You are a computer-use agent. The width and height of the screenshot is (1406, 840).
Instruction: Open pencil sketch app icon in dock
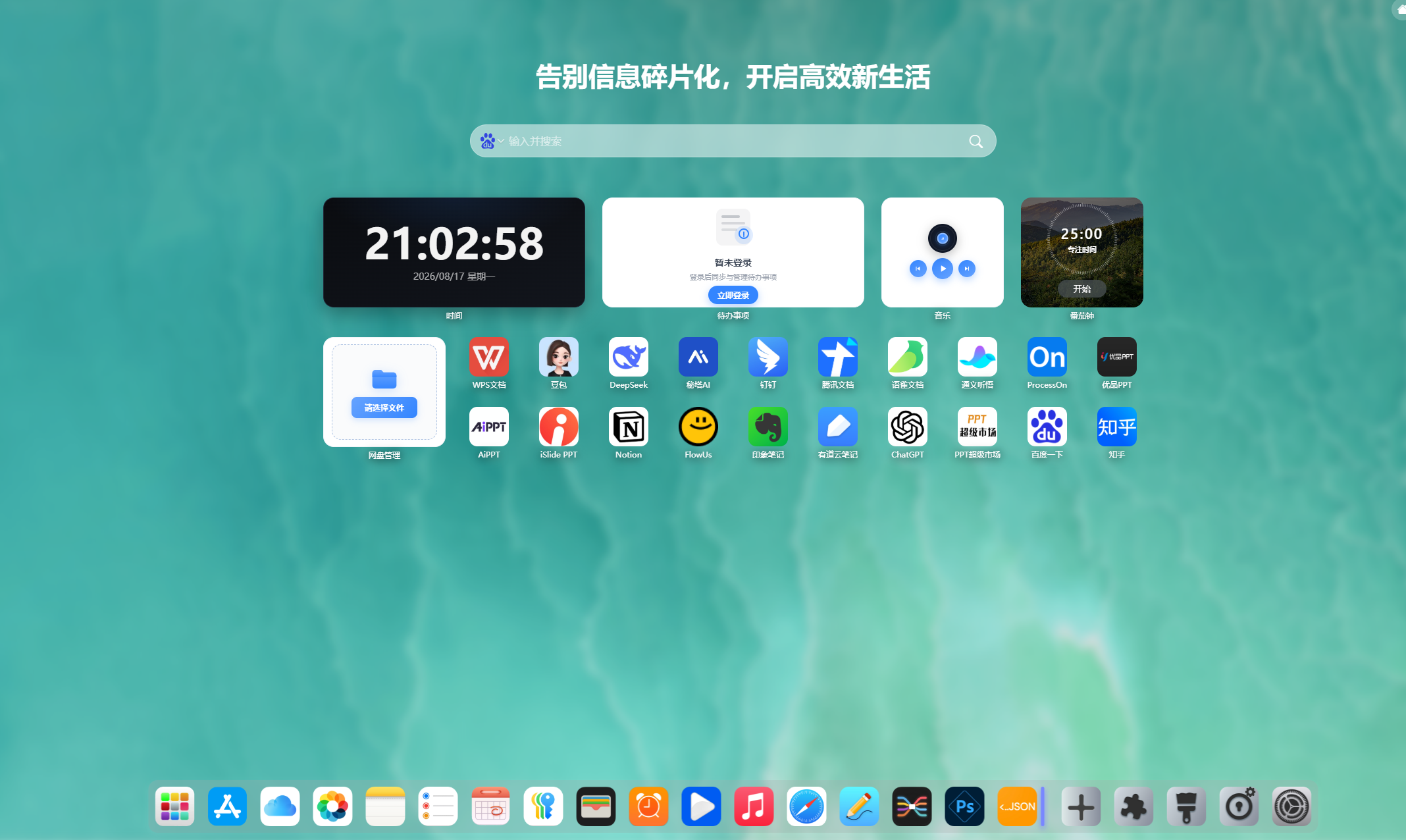click(860, 806)
